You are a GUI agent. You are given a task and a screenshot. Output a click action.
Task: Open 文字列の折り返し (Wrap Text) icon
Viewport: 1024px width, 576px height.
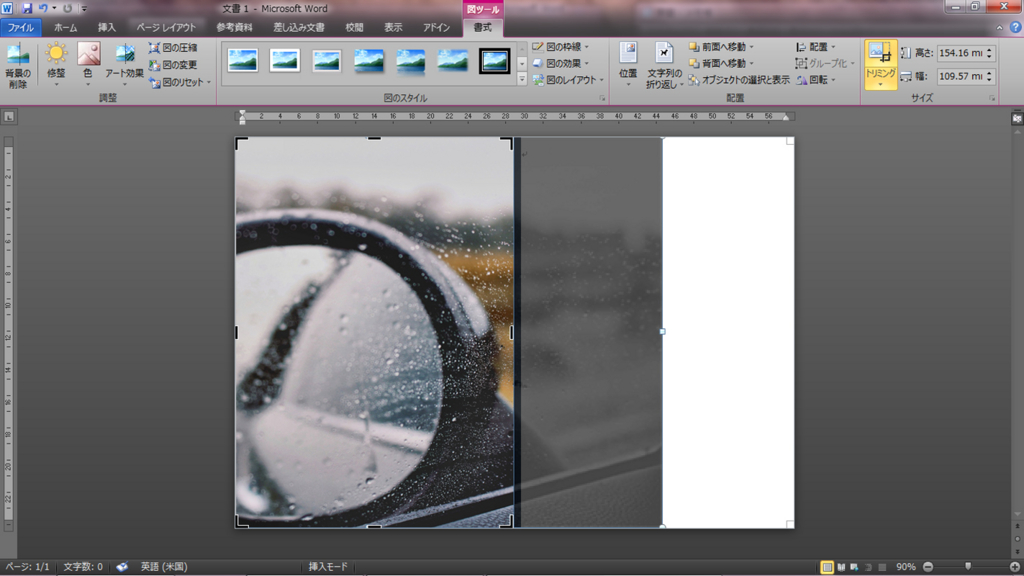(x=664, y=64)
